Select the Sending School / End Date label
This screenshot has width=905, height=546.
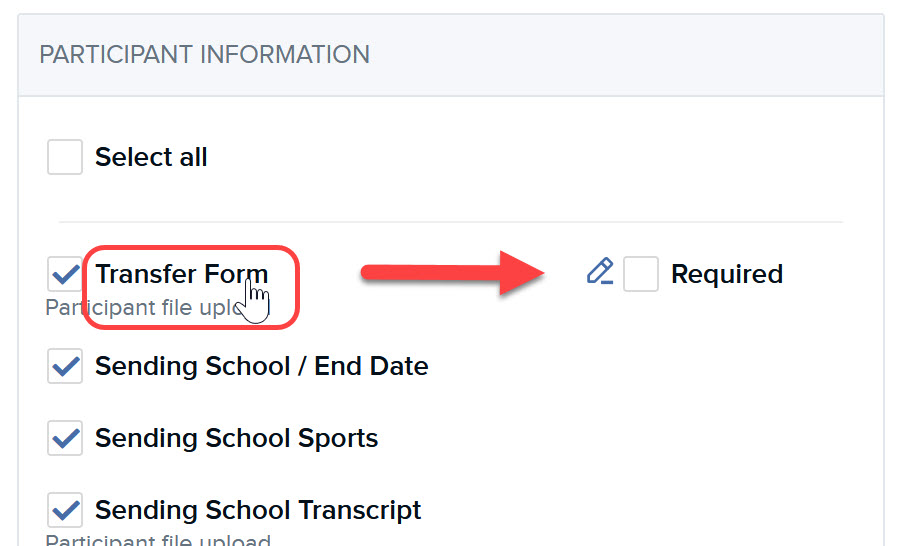pos(261,366)
